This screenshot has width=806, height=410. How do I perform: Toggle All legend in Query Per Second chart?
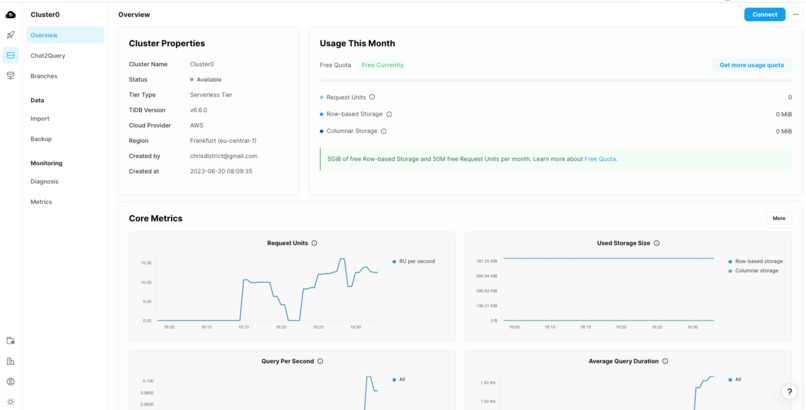pyautogui.click(x=399, y=380)
